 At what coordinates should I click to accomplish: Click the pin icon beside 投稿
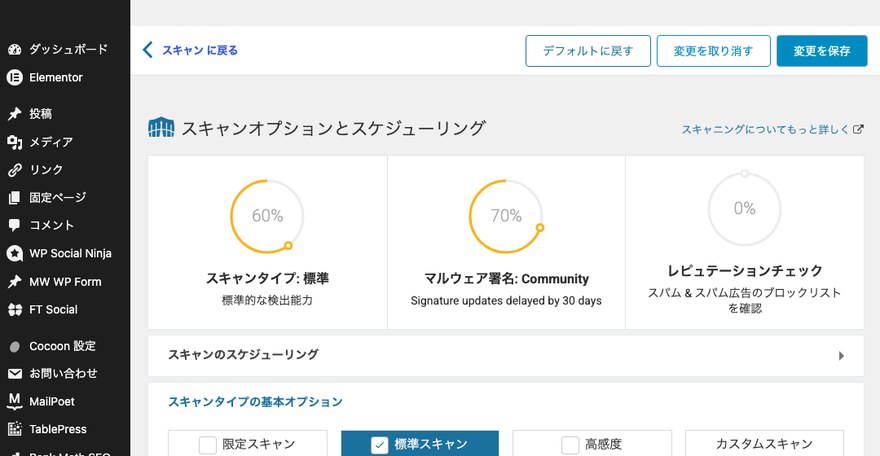coord(15,114)
